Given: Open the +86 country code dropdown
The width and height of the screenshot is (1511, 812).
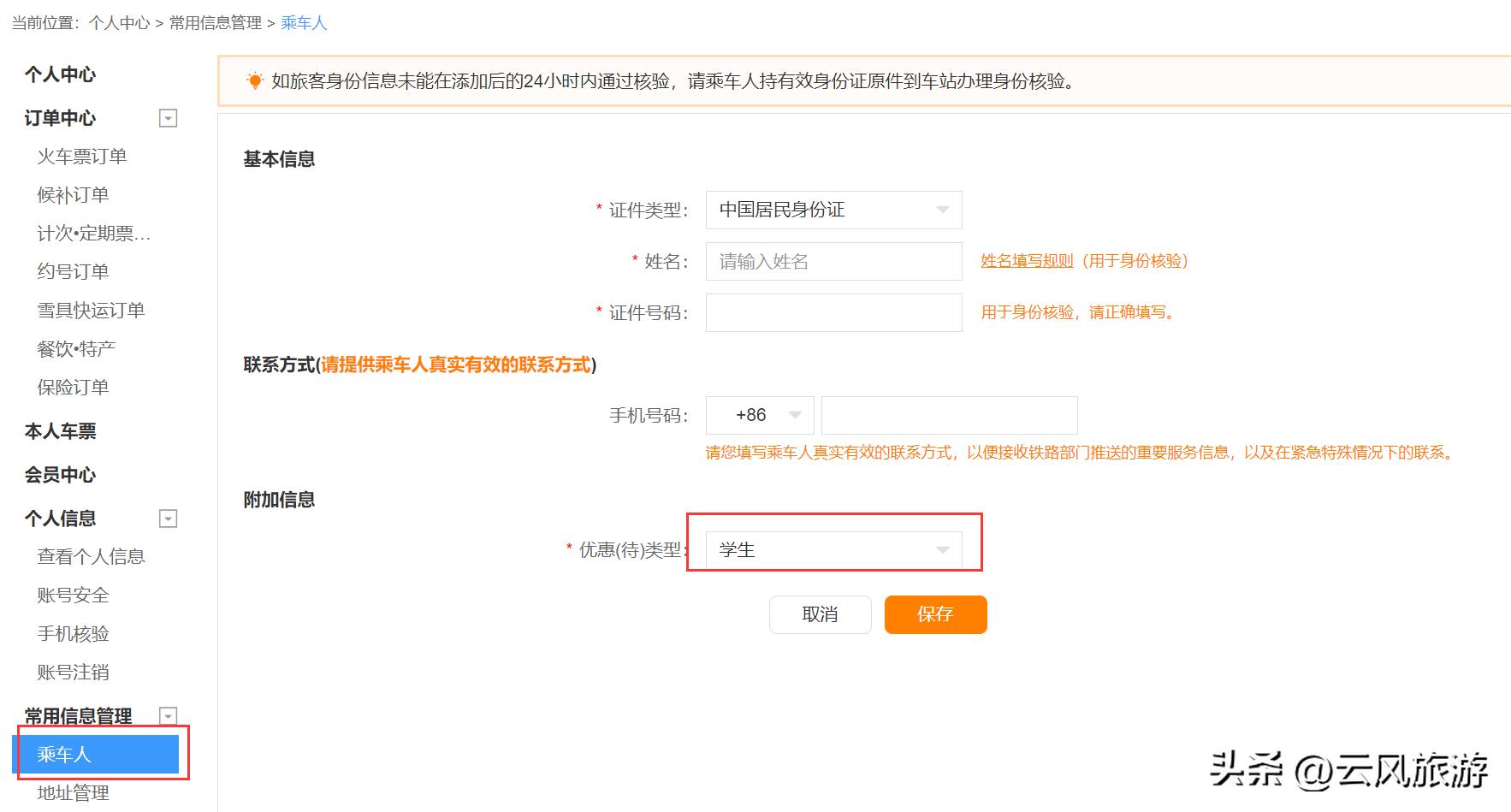Looking at the screenshot, I should [760, 415].
